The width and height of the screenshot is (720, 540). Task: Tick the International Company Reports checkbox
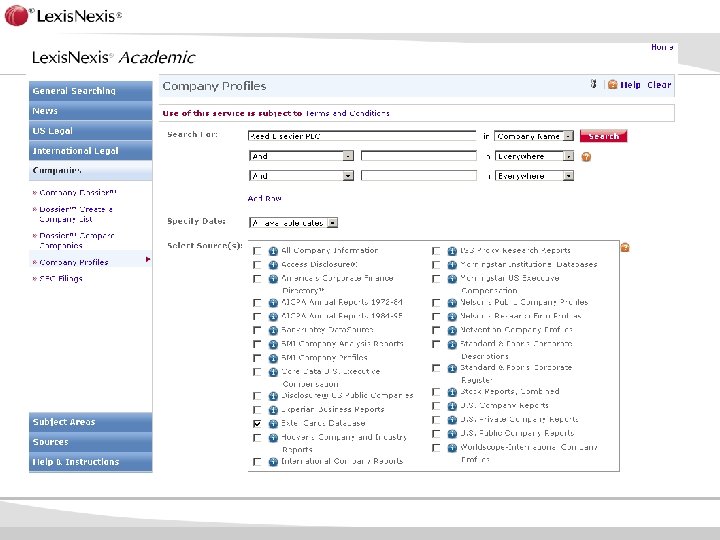[x=257, y=462]
